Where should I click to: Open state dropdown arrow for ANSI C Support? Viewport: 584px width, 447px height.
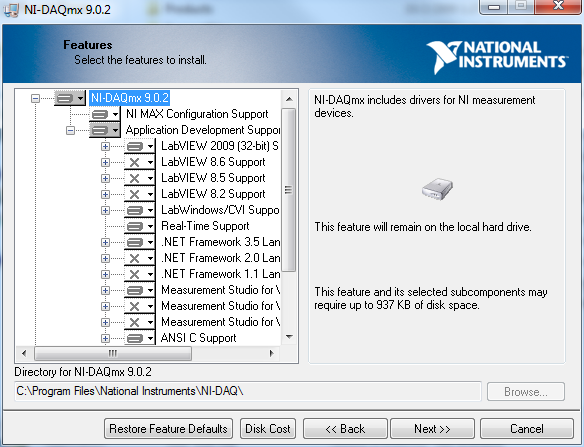pyautogui.click(x=150, y=338)
